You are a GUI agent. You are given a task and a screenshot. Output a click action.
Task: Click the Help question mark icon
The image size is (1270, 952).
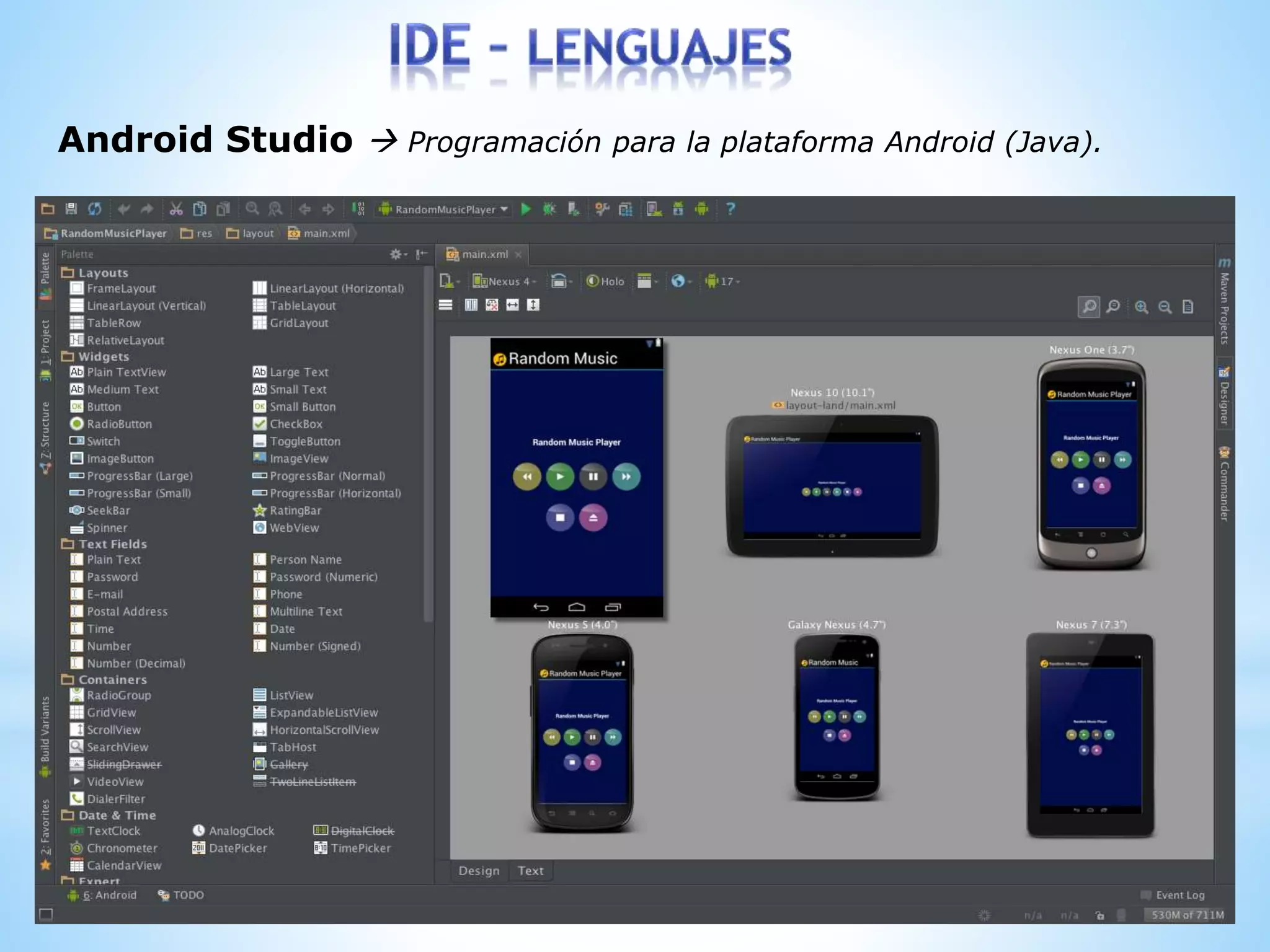pos(730,209)
